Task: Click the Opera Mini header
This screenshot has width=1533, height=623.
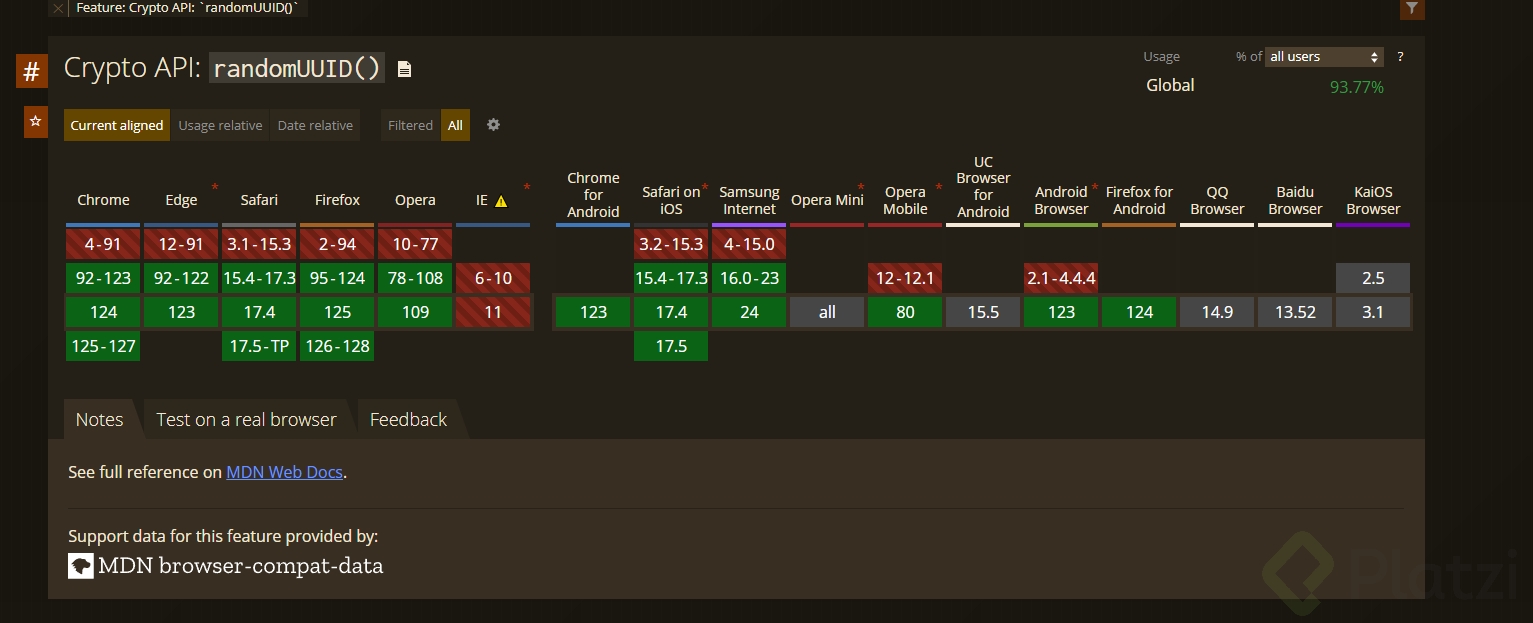Action: tap(827, 200)
